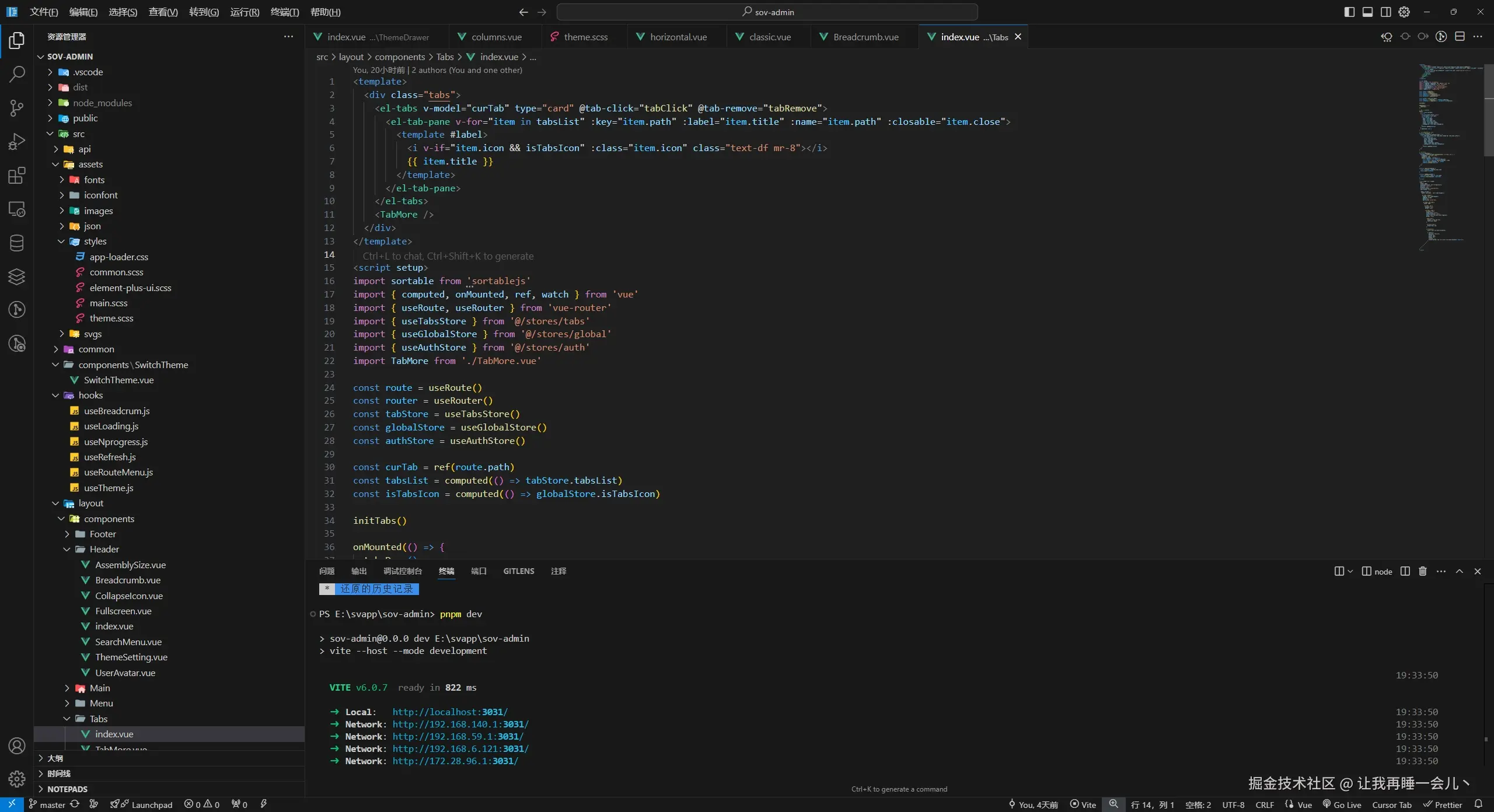Screen dimensions: 1494x812
Task: Open the Search view in activity bar
Action: click(17, 74)
